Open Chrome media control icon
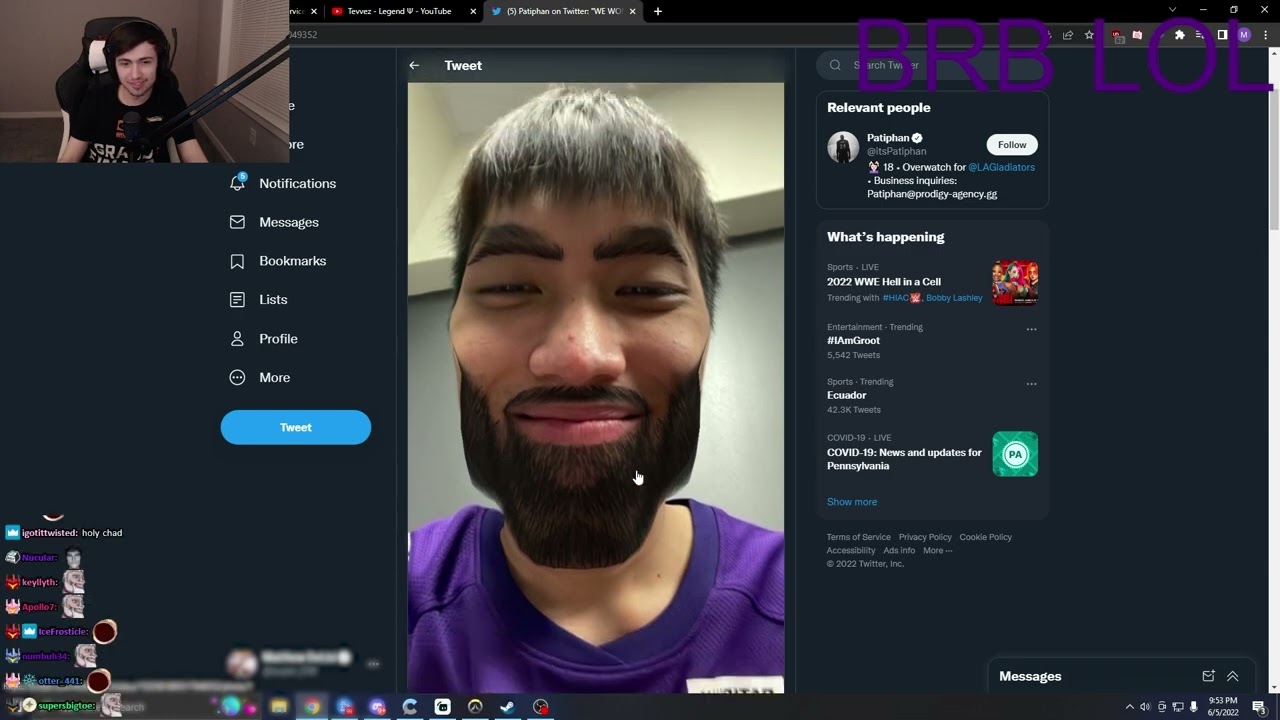This screenshot has width=1280, height=720. click(x=1201, y=35)
